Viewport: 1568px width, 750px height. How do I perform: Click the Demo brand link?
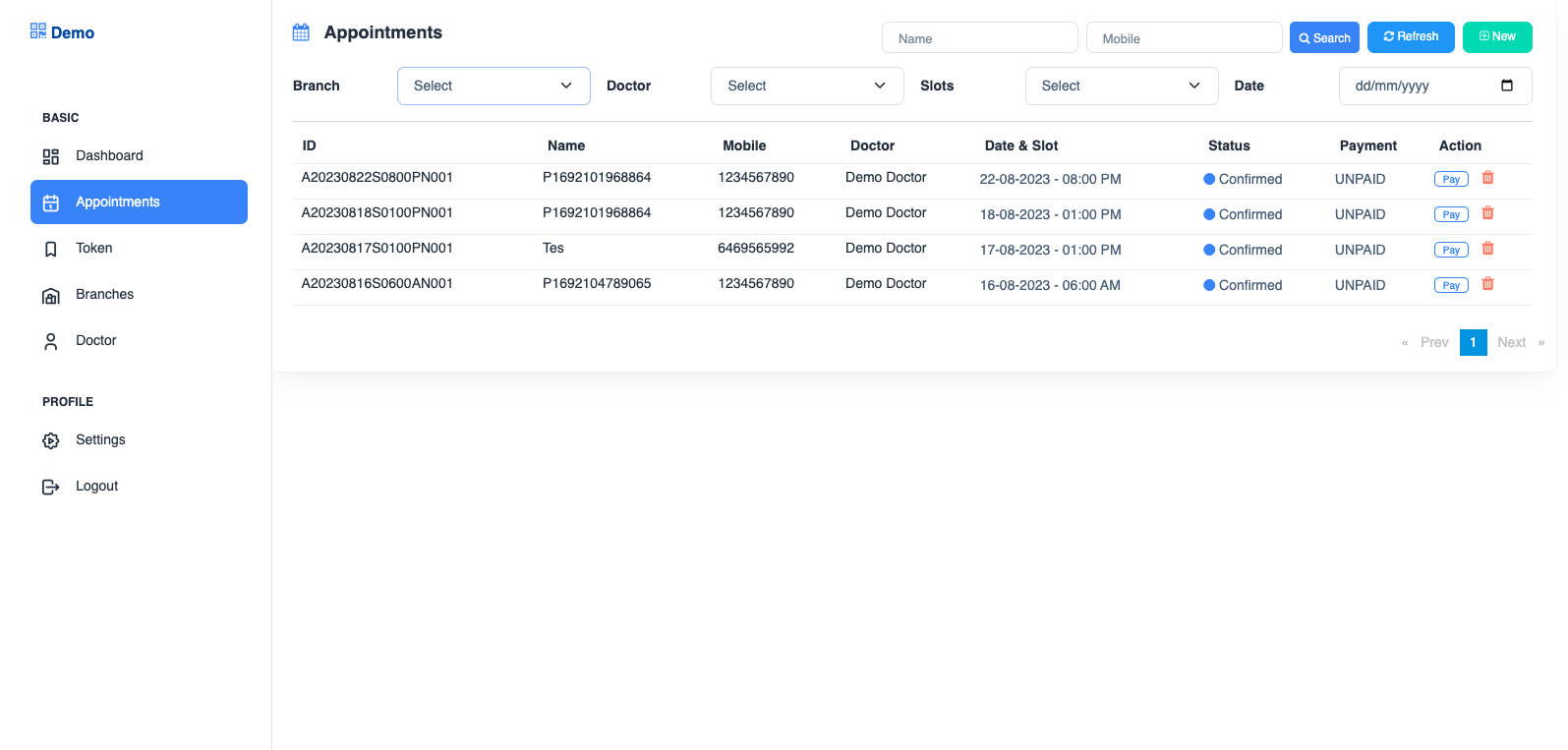[63, 32]
